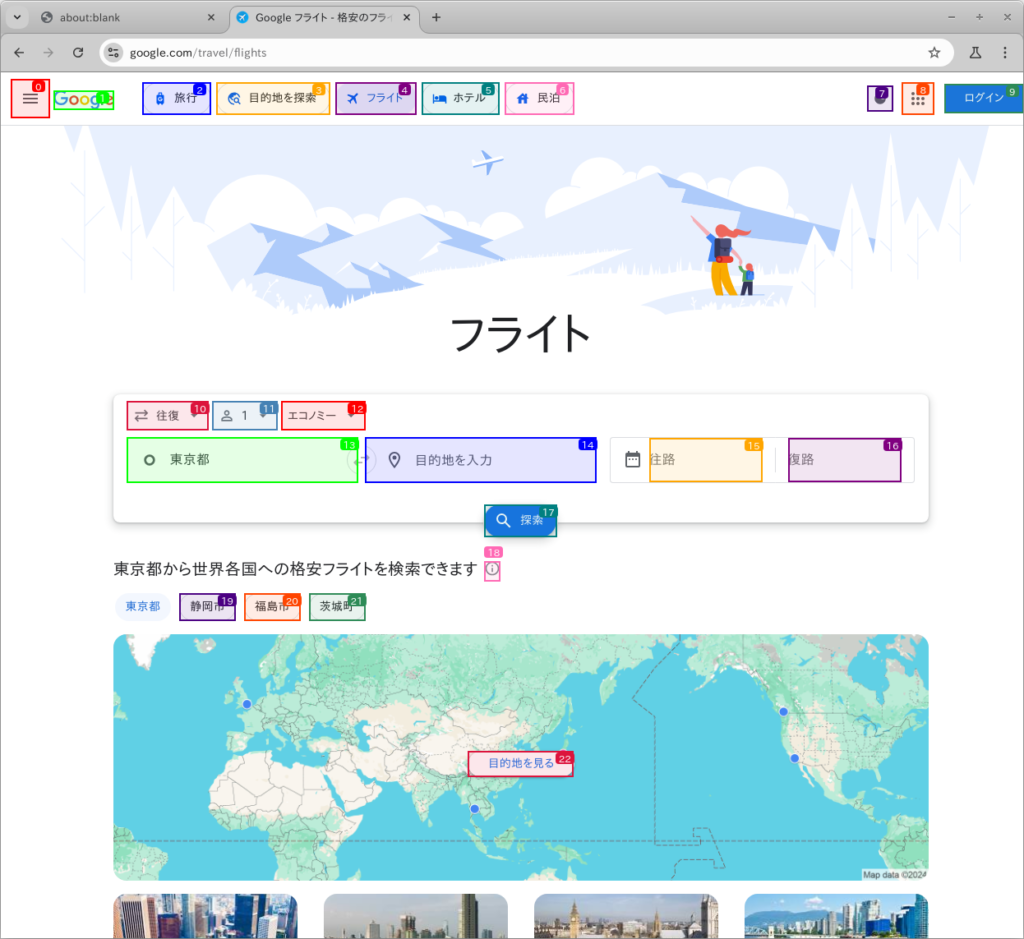Open the Google apps grid

(x=917, y=99)
